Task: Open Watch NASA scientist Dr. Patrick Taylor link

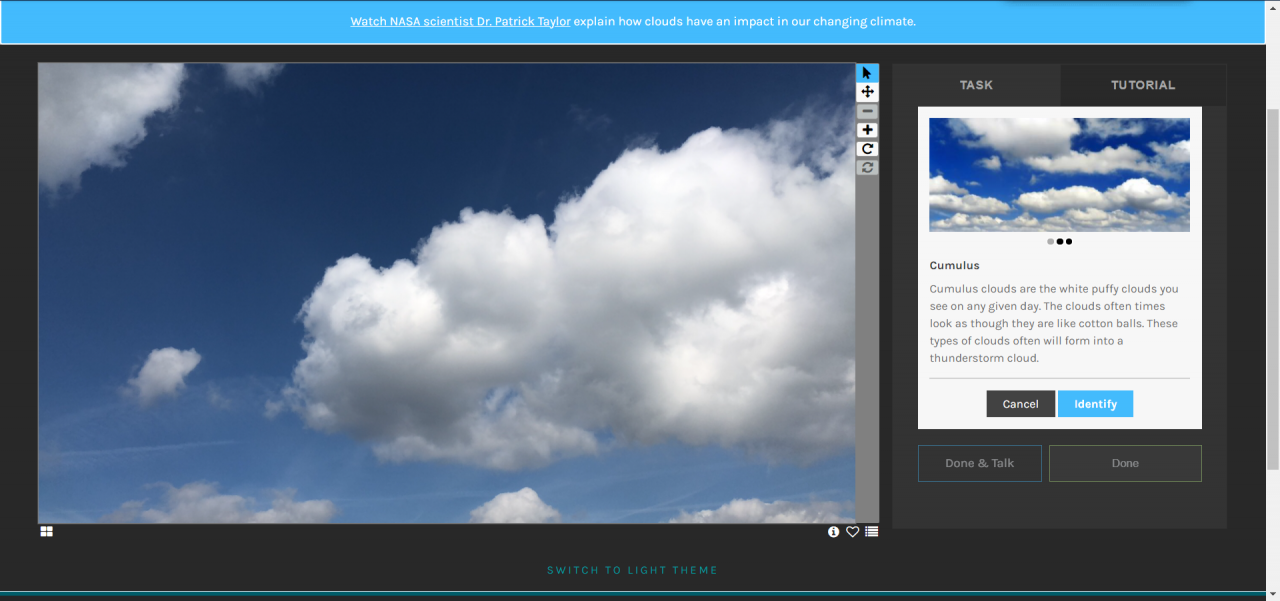Action: pos(460,21)
